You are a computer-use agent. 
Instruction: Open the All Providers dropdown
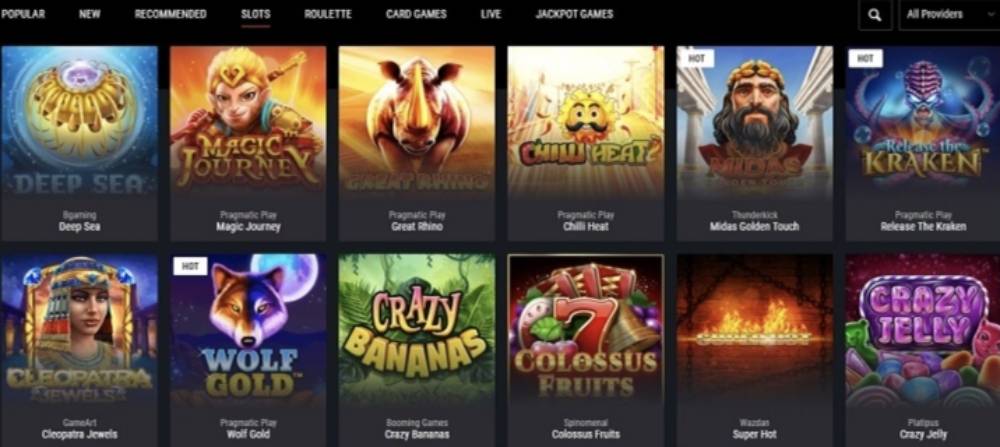click(950, 15)
